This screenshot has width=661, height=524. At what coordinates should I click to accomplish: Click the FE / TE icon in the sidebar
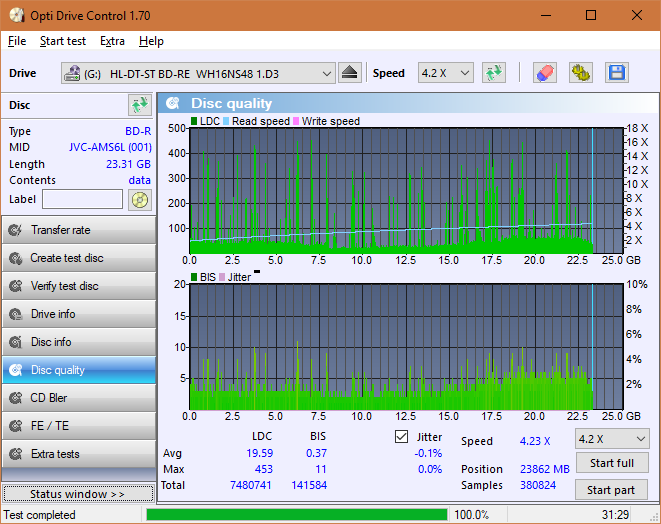coord(16,426)
